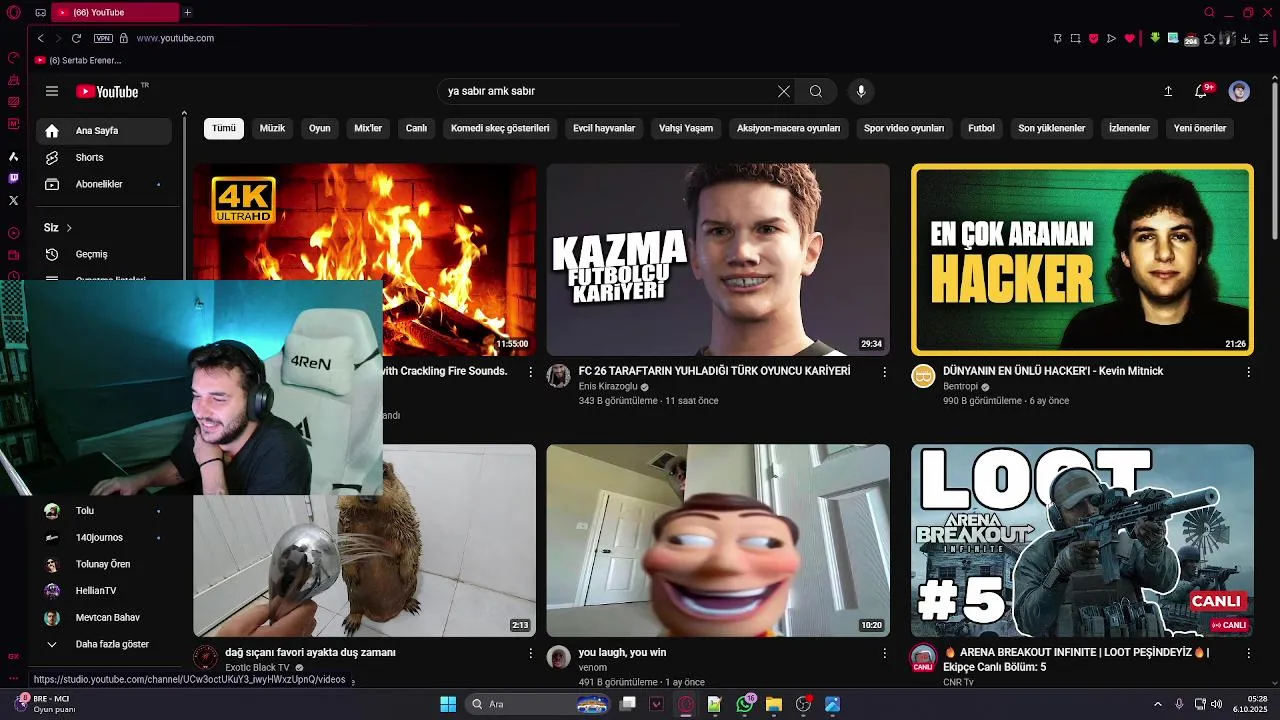Viewport: 1280px width, 720px height.
Task: Start voice search with microphone icon
Action: 861,91
